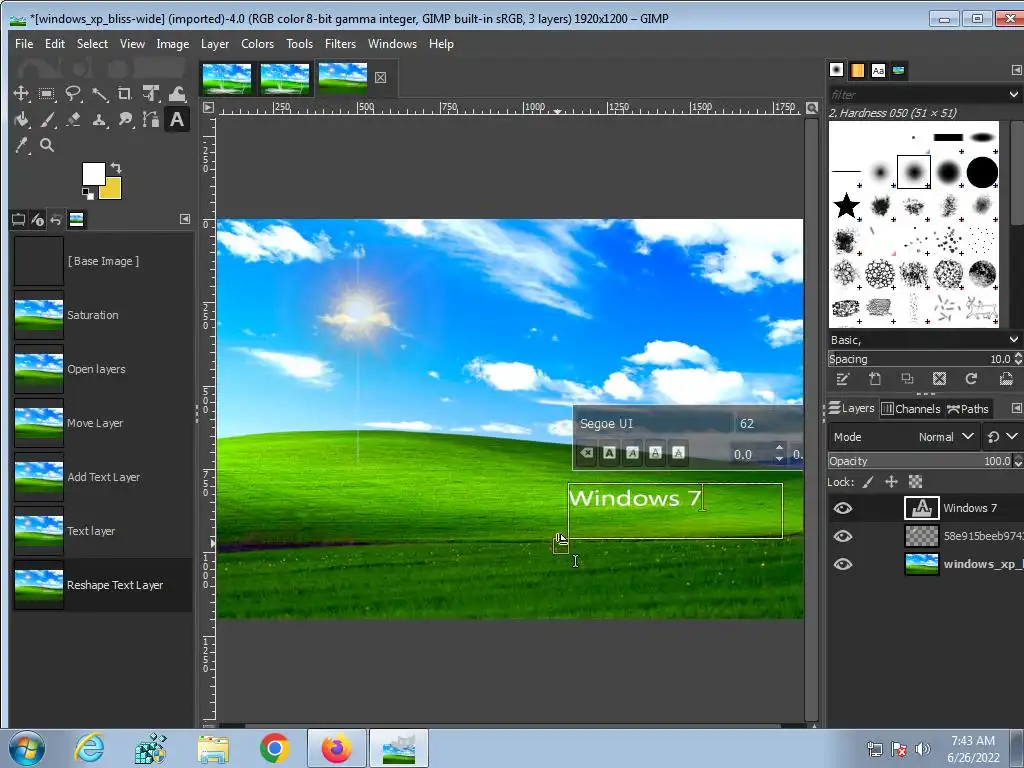Select the [ Base Image ] history entry
The height and width of the screenshot is (768, 1024).
coord(103,261)
